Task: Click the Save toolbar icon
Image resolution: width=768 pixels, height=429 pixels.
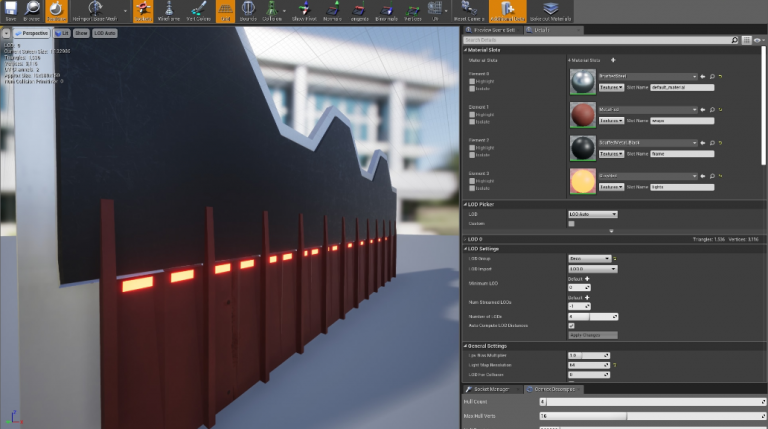Action: (11, 11)
